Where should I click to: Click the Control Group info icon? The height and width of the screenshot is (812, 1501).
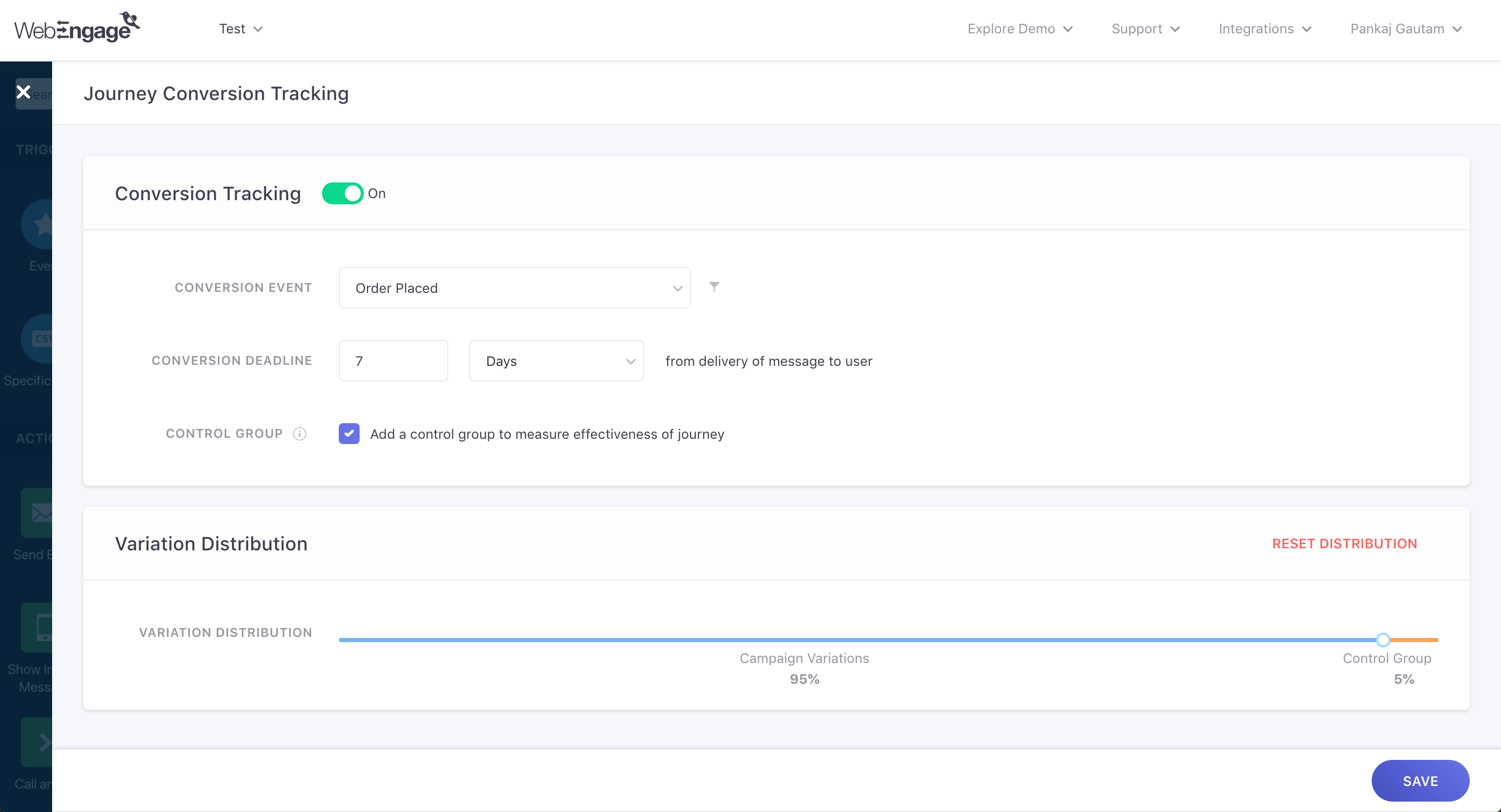[x=300, y=434]
